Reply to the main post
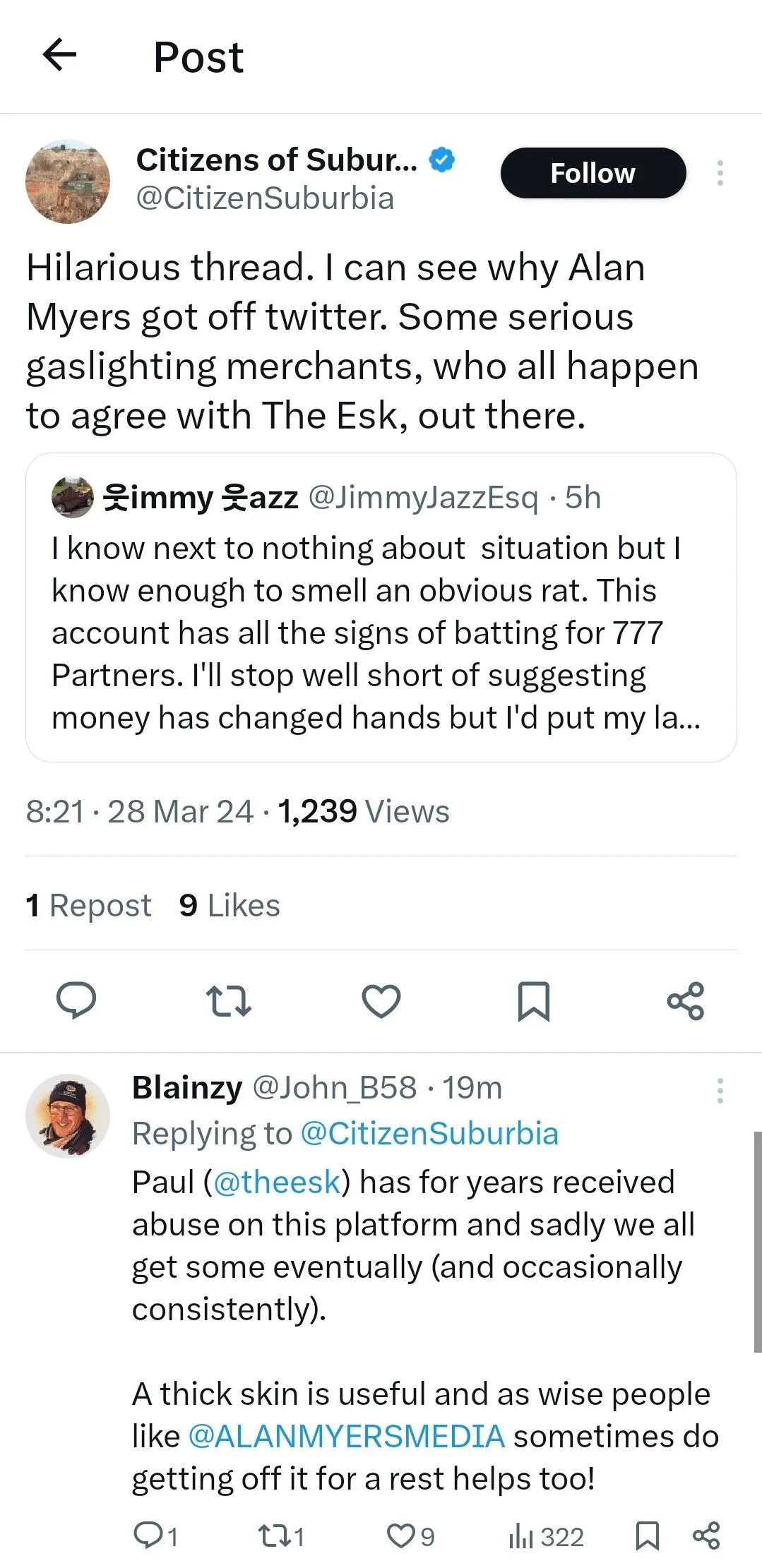This screenshot has width=762, height=1568. tap(76, 1000)
